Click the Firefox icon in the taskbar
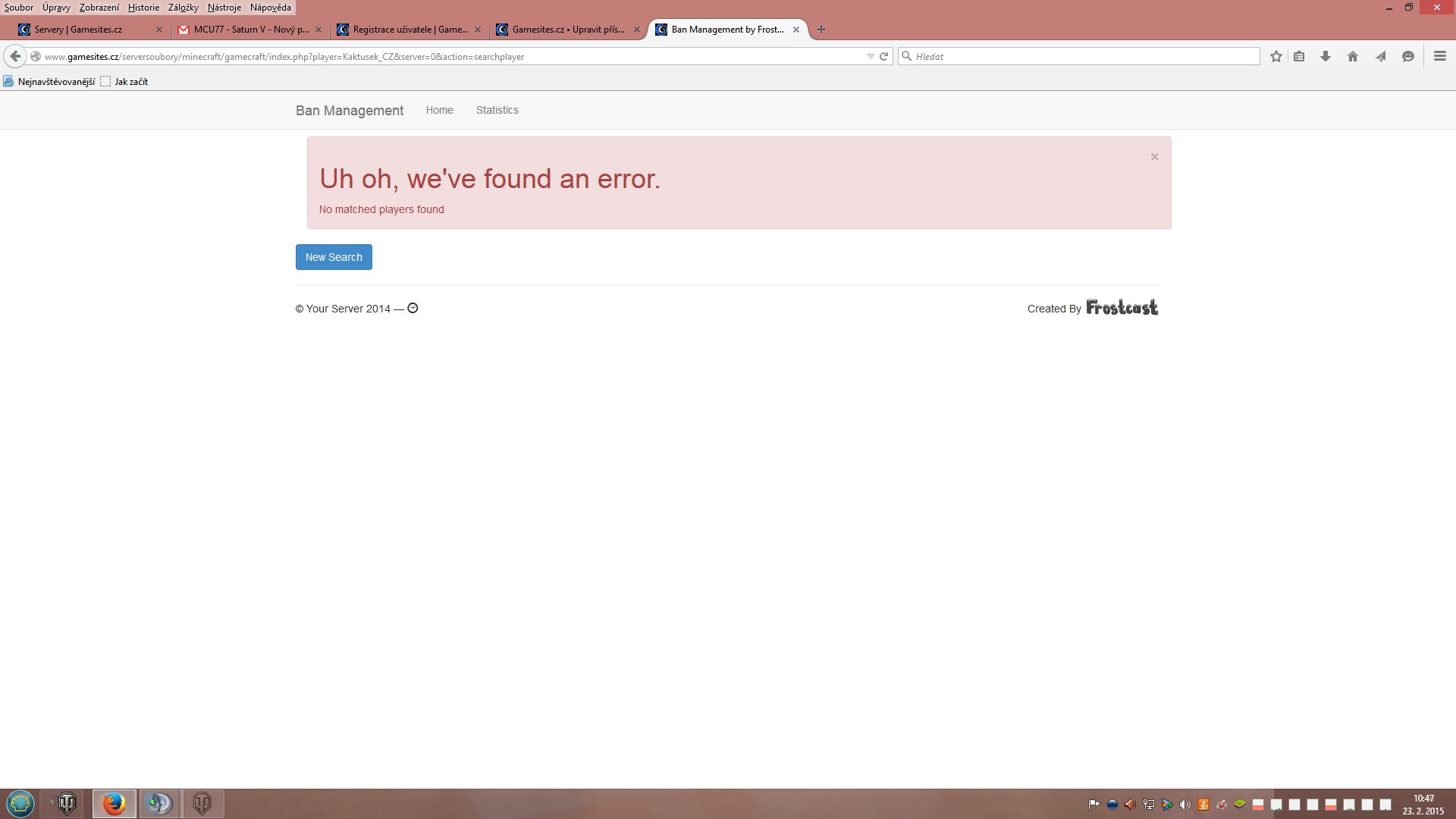The width and height of the screenshot is (1456, 819). (x=114, y=803)
